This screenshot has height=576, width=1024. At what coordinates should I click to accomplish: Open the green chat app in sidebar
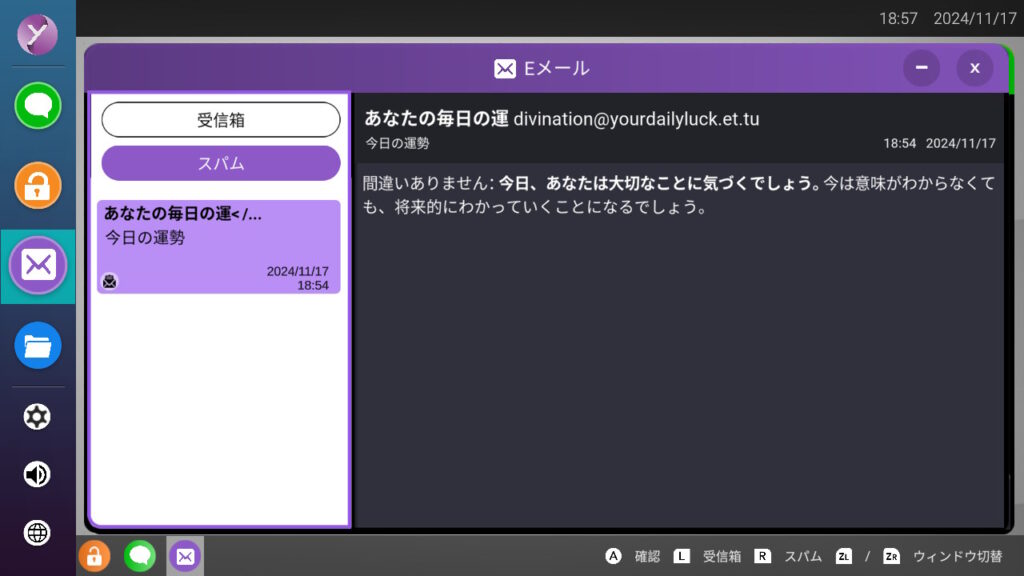coord(38,105)
